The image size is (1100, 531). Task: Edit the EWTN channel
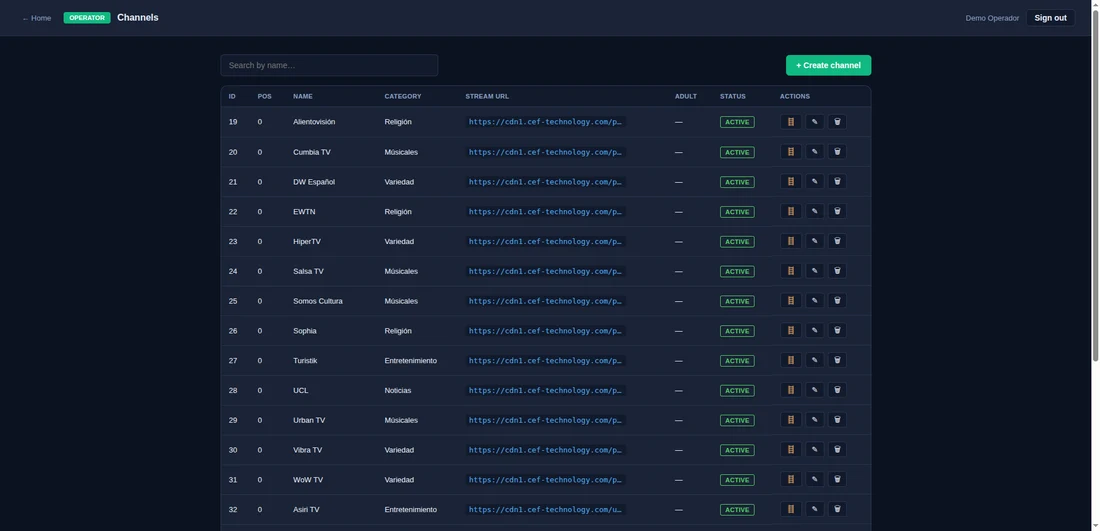pos(814,211)
